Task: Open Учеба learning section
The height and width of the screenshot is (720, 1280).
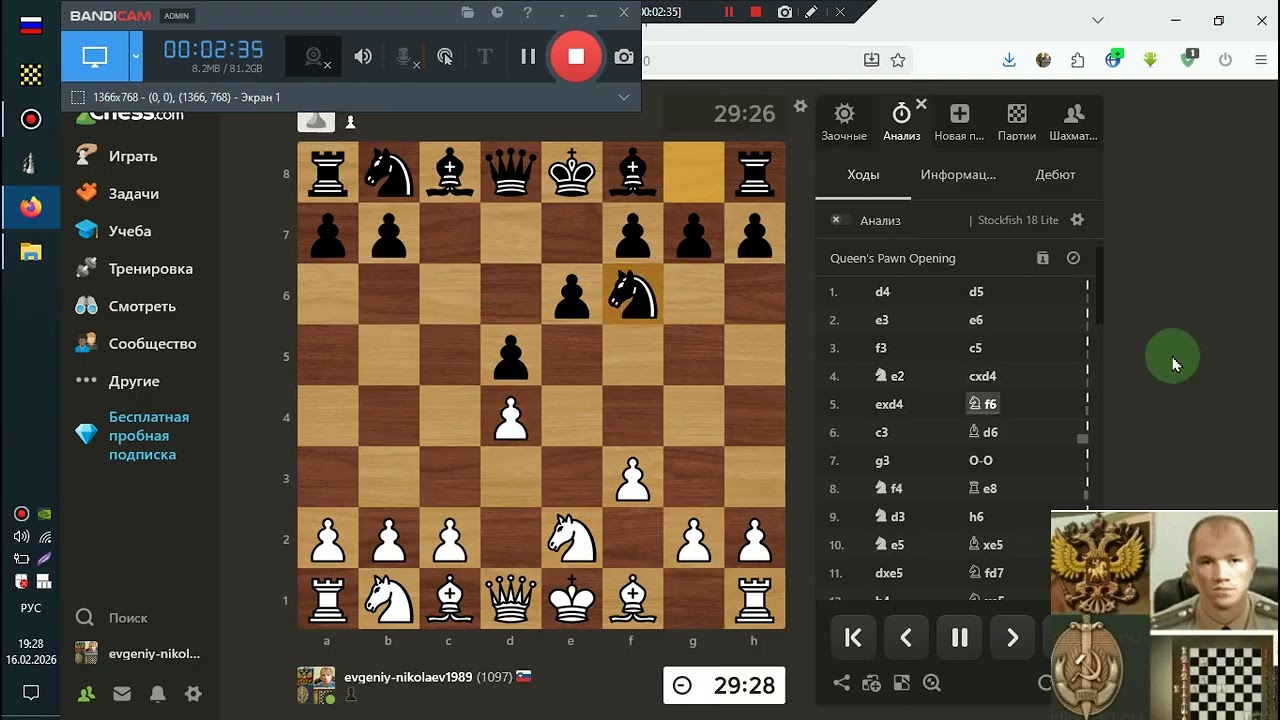Action: pos(129,231)
